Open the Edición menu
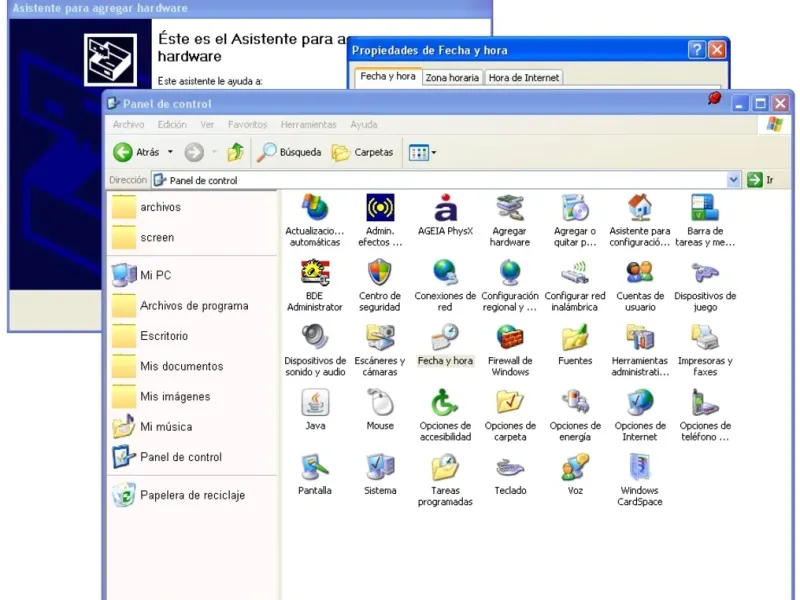 172,124
